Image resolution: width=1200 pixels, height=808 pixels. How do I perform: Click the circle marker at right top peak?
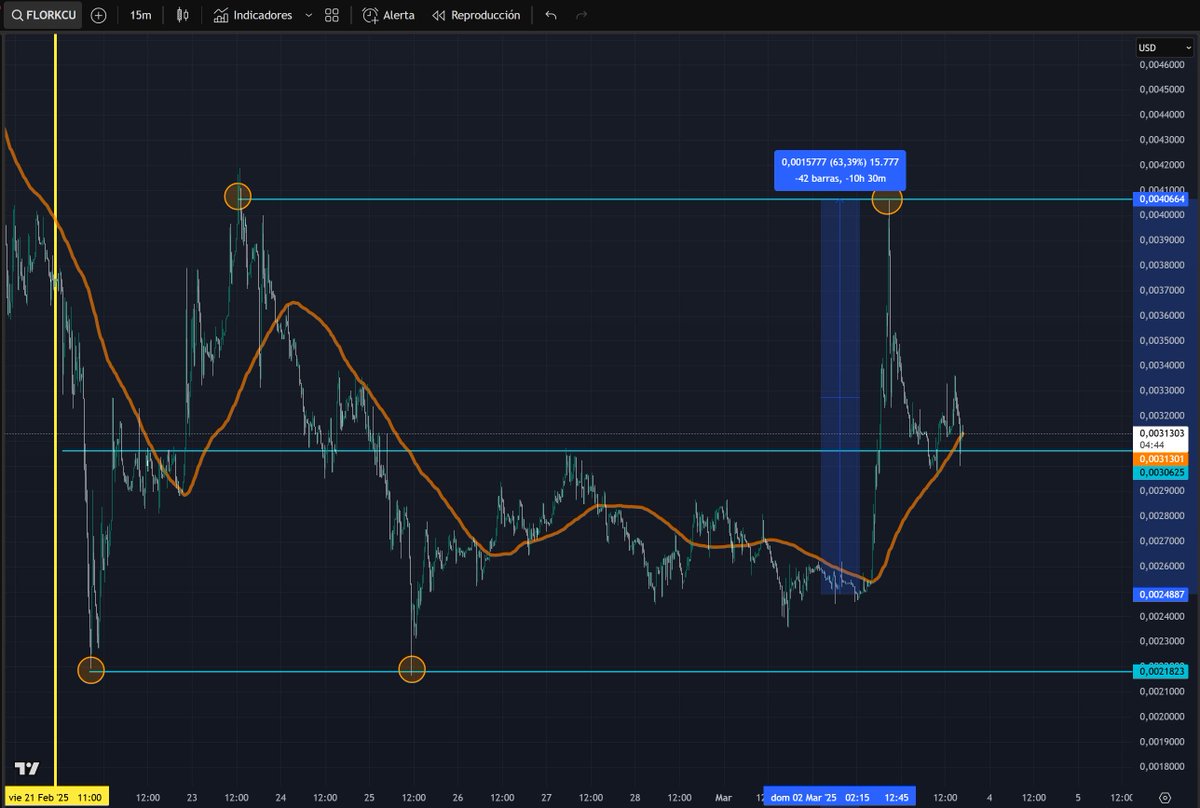887,199
